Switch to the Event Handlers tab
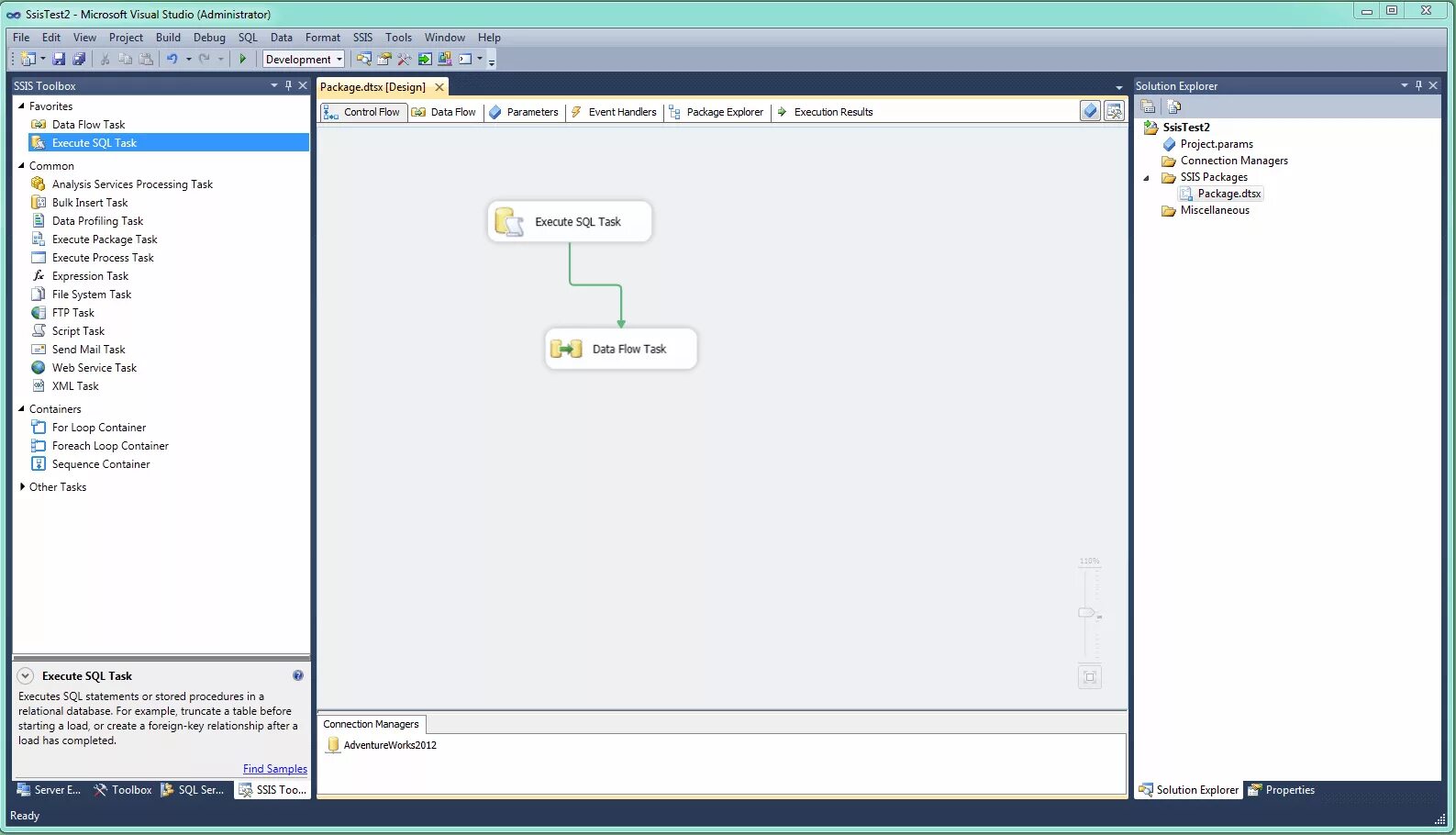The height and width of the screenshot is (835, 1456). [x=614, y=112]
